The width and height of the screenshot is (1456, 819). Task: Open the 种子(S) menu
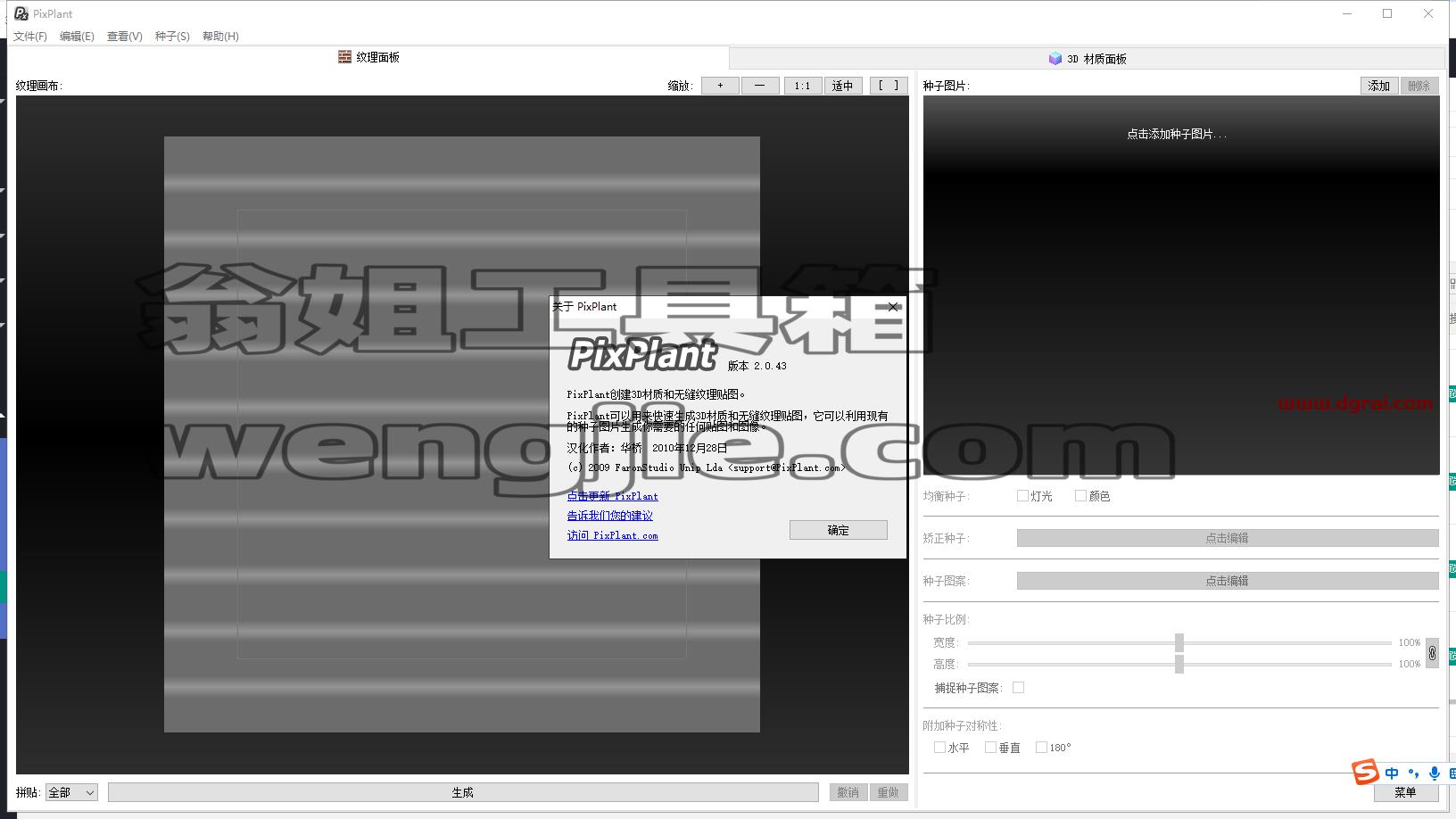click(172, 37)
